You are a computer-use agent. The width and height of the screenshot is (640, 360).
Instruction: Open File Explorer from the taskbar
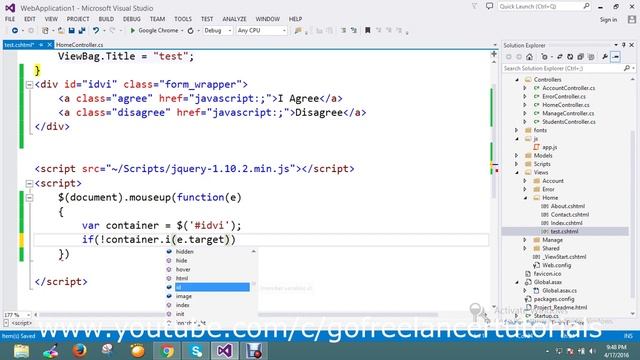pos(21,351)
